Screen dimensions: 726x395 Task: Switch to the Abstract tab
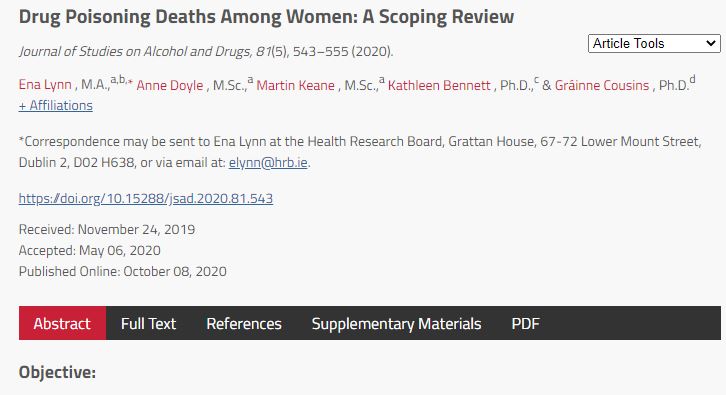(62, 323)
